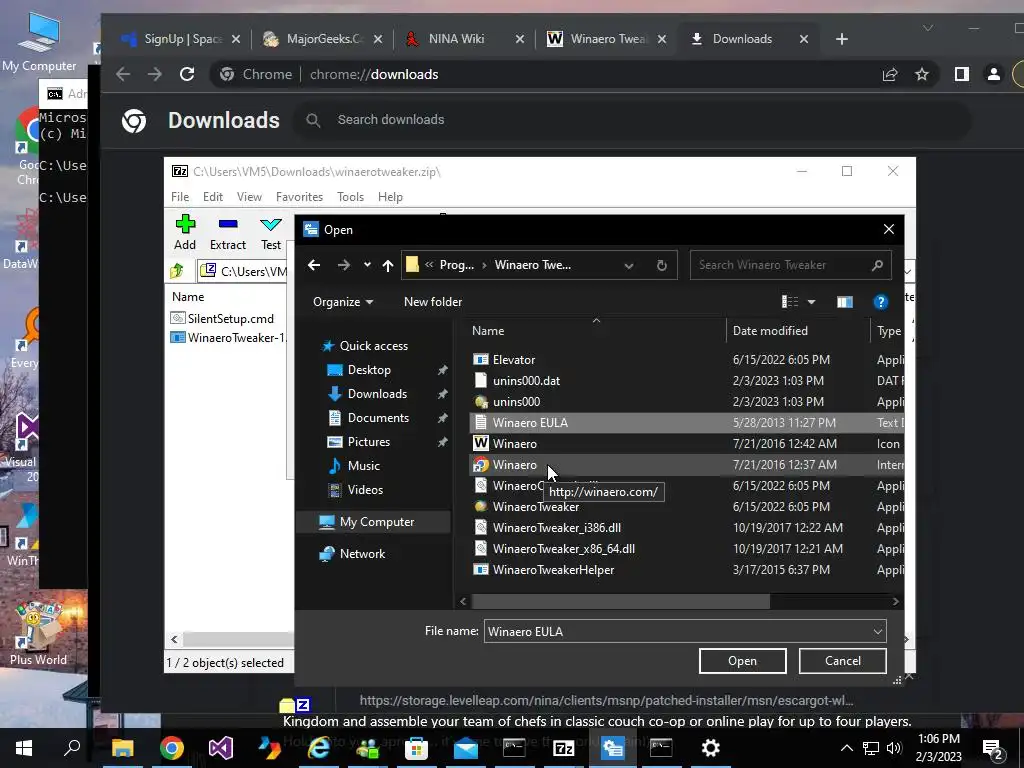Open Videos in the navigation pane
1024x768 pixels.
pos(365,490)
